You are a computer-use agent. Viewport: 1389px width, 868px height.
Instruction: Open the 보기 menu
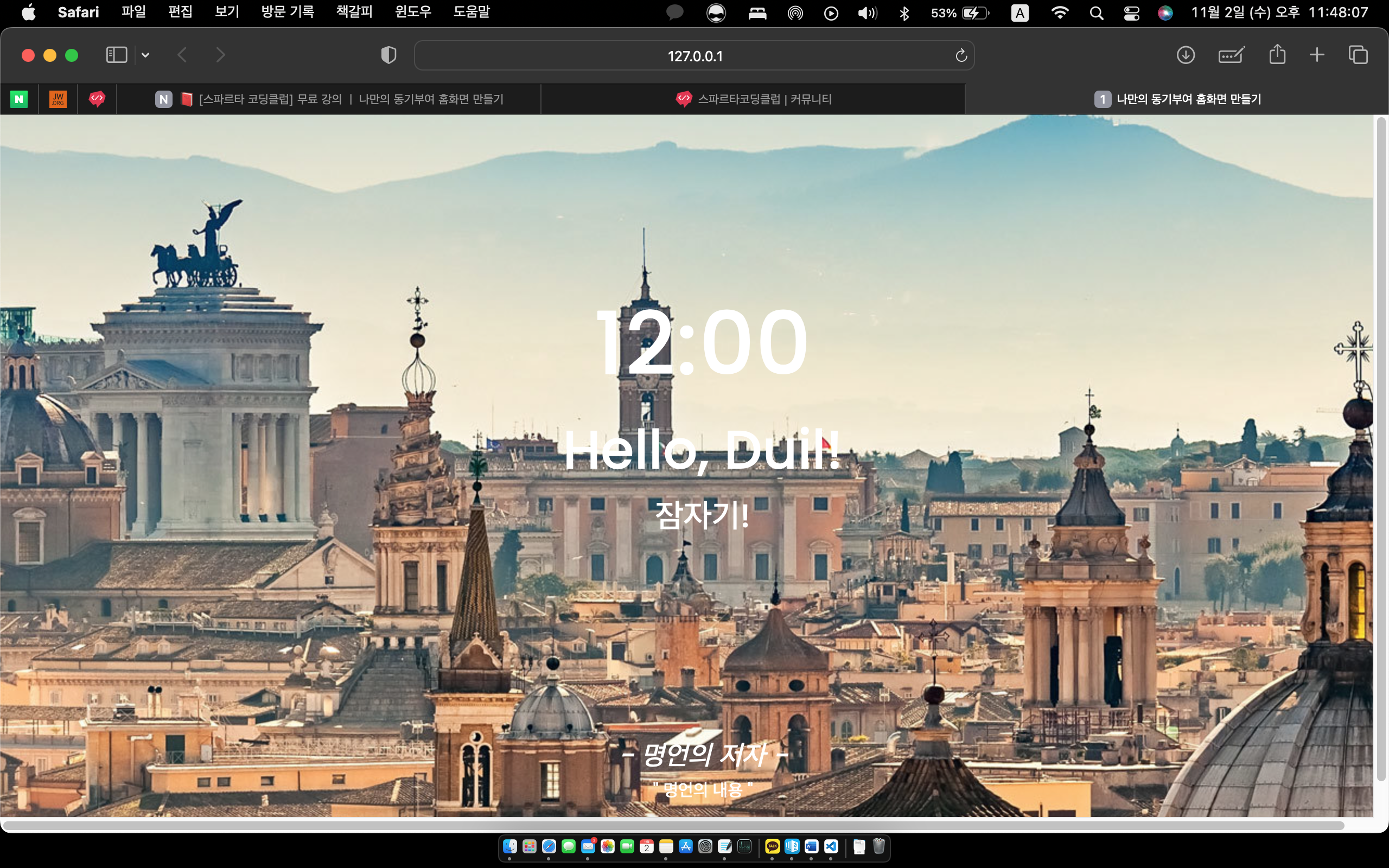click(227, 12)
